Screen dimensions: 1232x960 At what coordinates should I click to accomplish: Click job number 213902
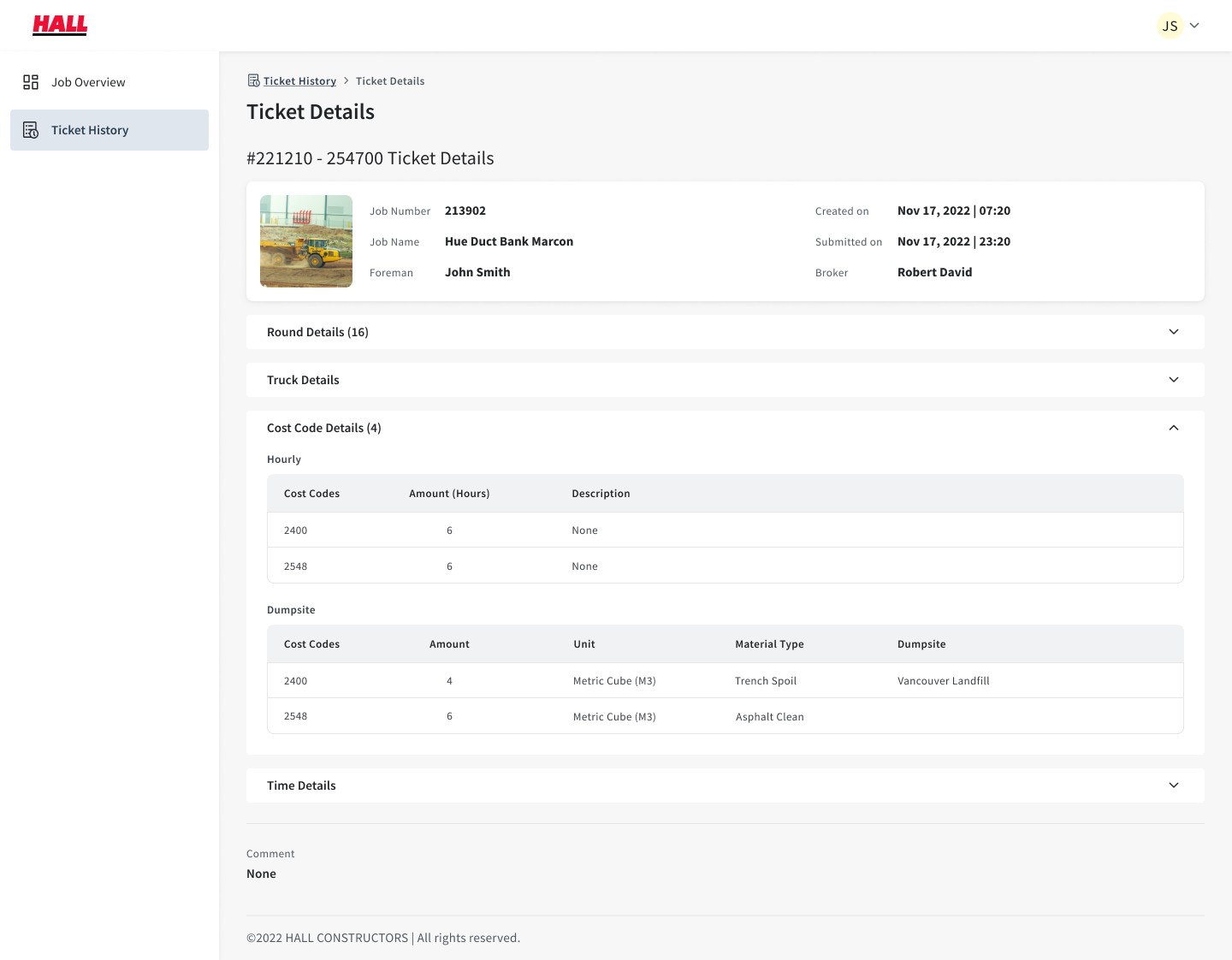pos(465,210)
